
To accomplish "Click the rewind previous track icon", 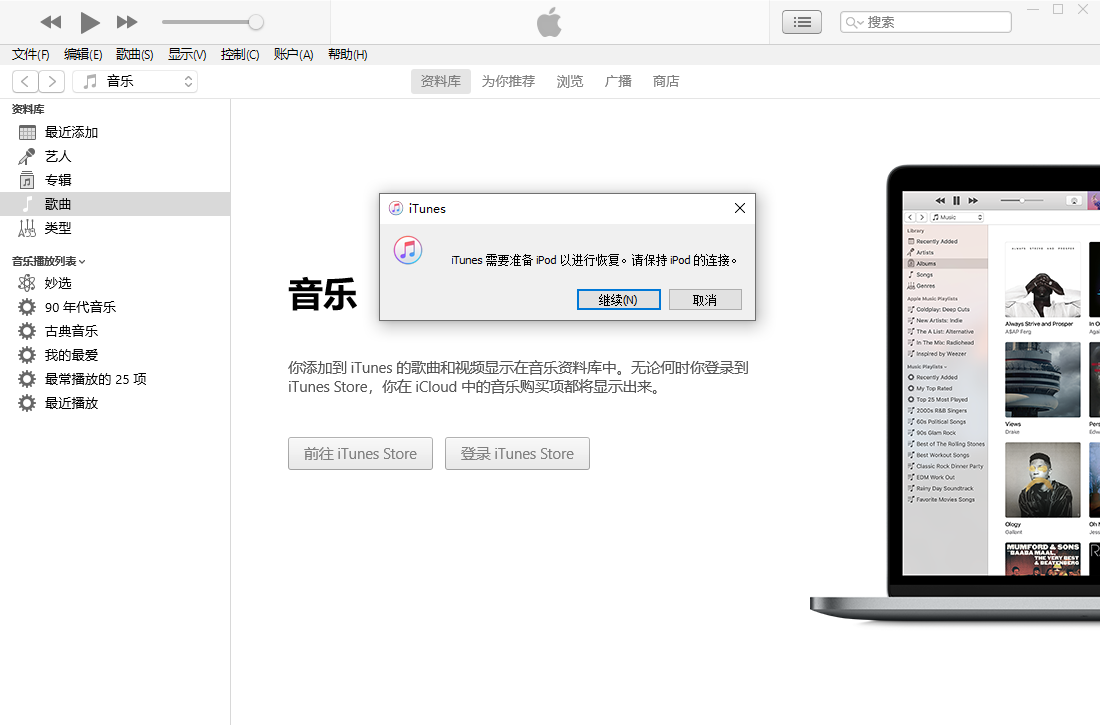I will (51, 22).
